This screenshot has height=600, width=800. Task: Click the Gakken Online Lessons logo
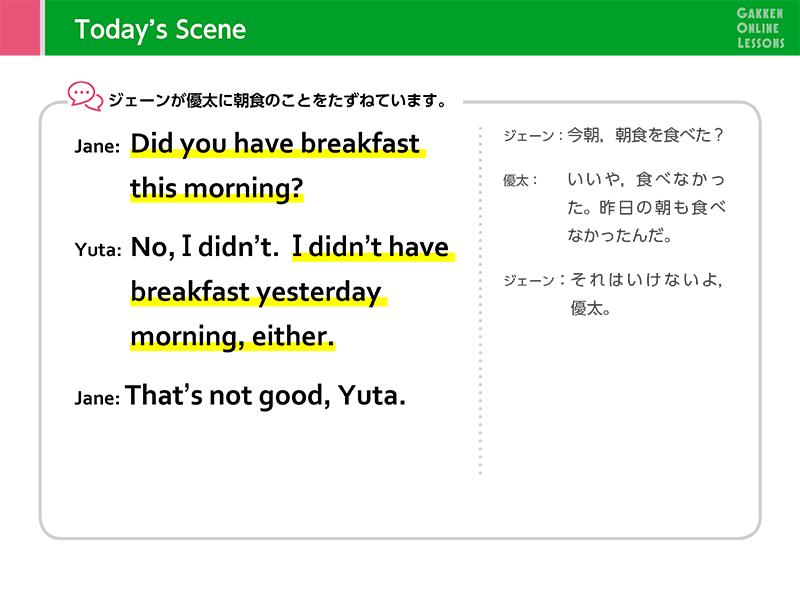[760, 29]
